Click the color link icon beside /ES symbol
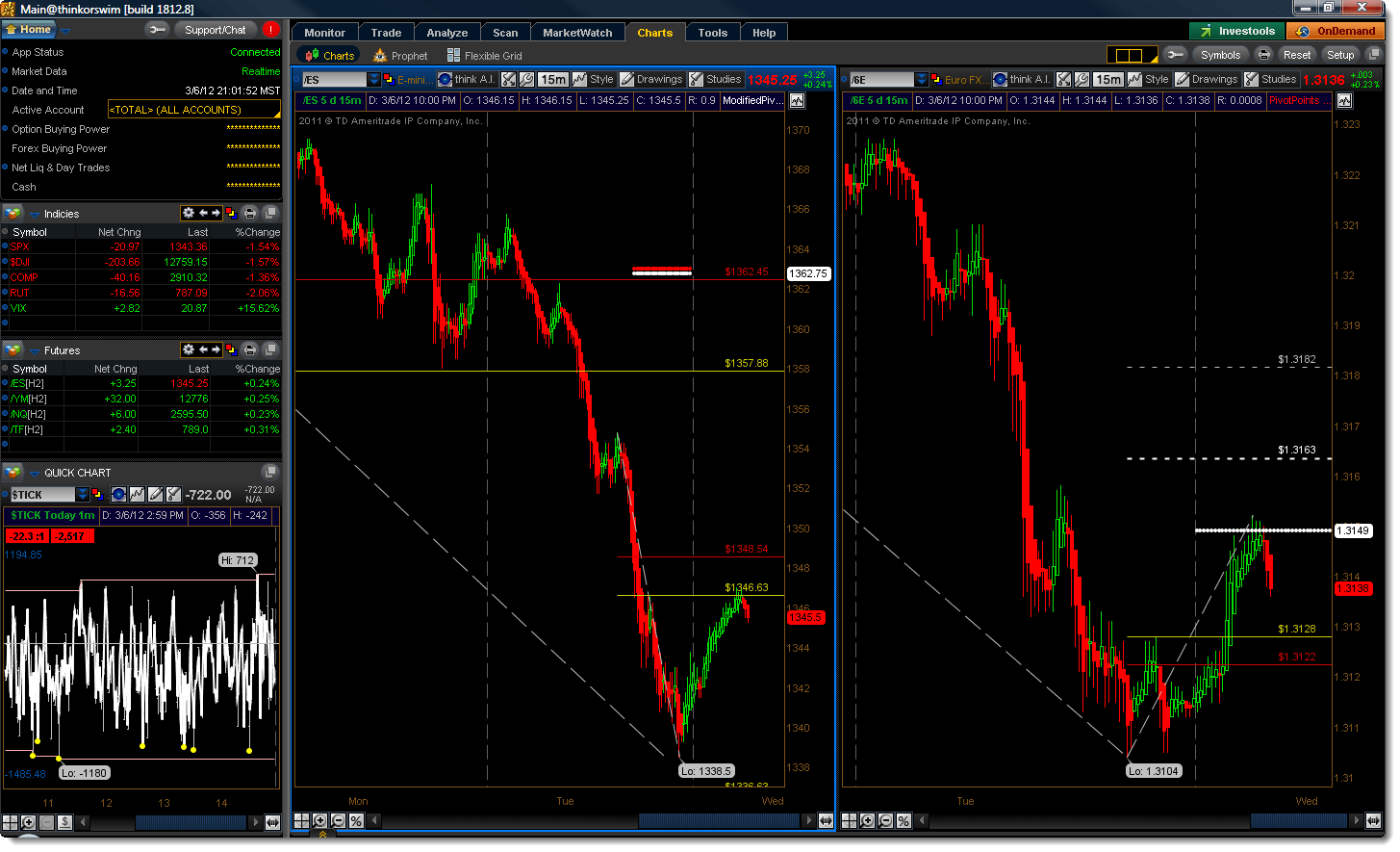Screen dimensions: 1400x852 pos(389,79)
